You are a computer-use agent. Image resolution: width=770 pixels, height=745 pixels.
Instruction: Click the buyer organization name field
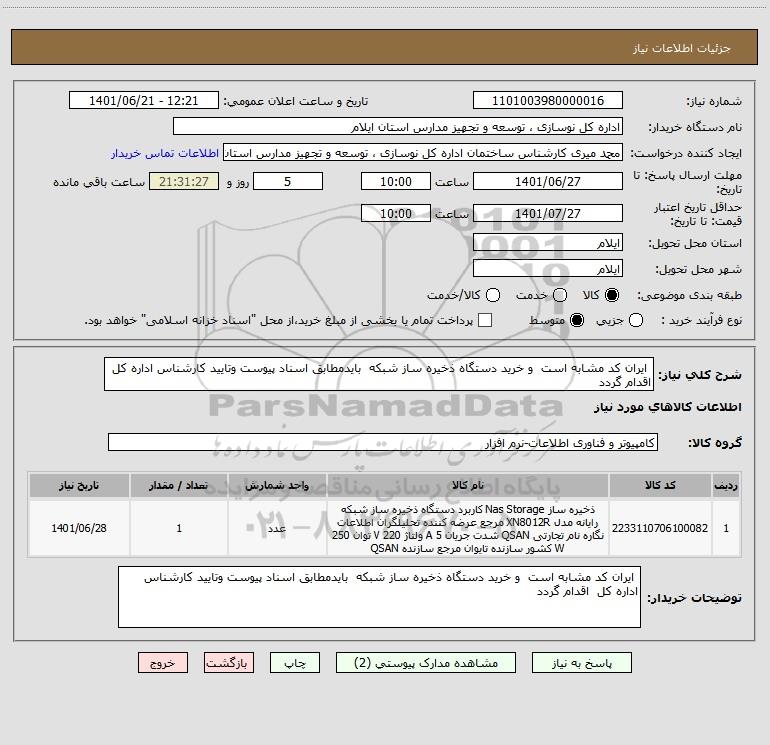[x=398, y=127]
